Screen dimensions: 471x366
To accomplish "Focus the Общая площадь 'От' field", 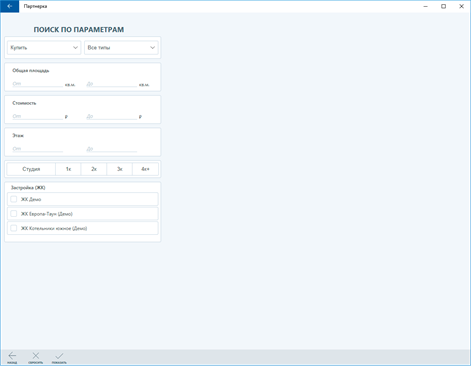I will 37,84.
